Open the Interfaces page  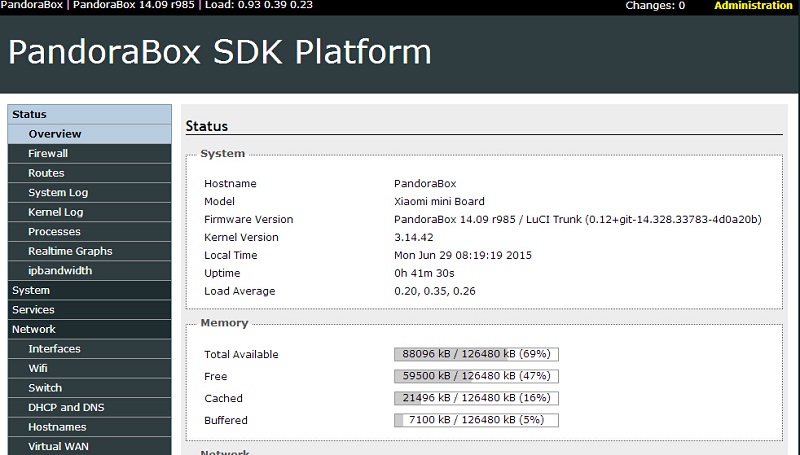point(89,349)
